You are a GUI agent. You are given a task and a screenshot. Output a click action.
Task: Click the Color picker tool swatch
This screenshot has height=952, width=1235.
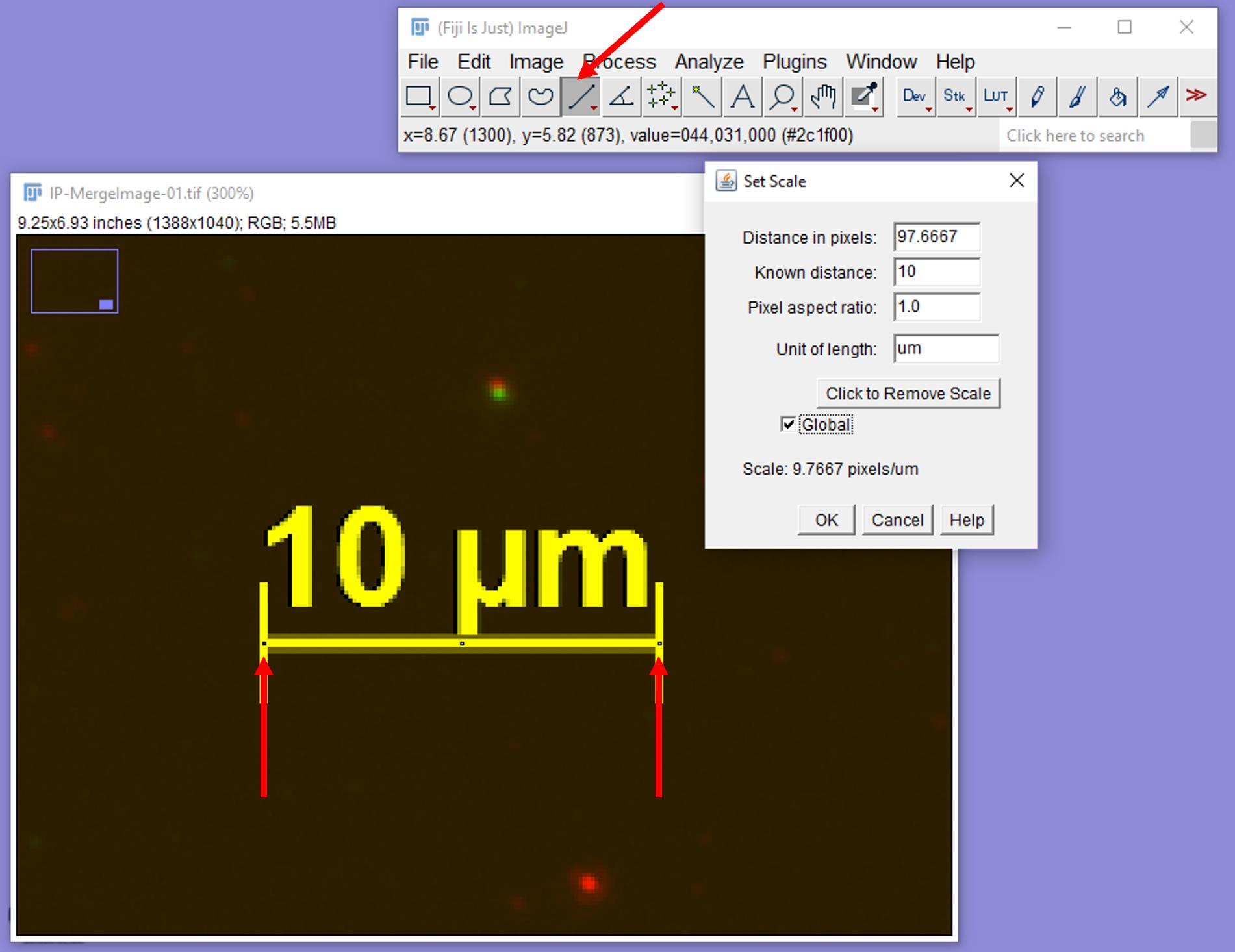click(864, 97)
